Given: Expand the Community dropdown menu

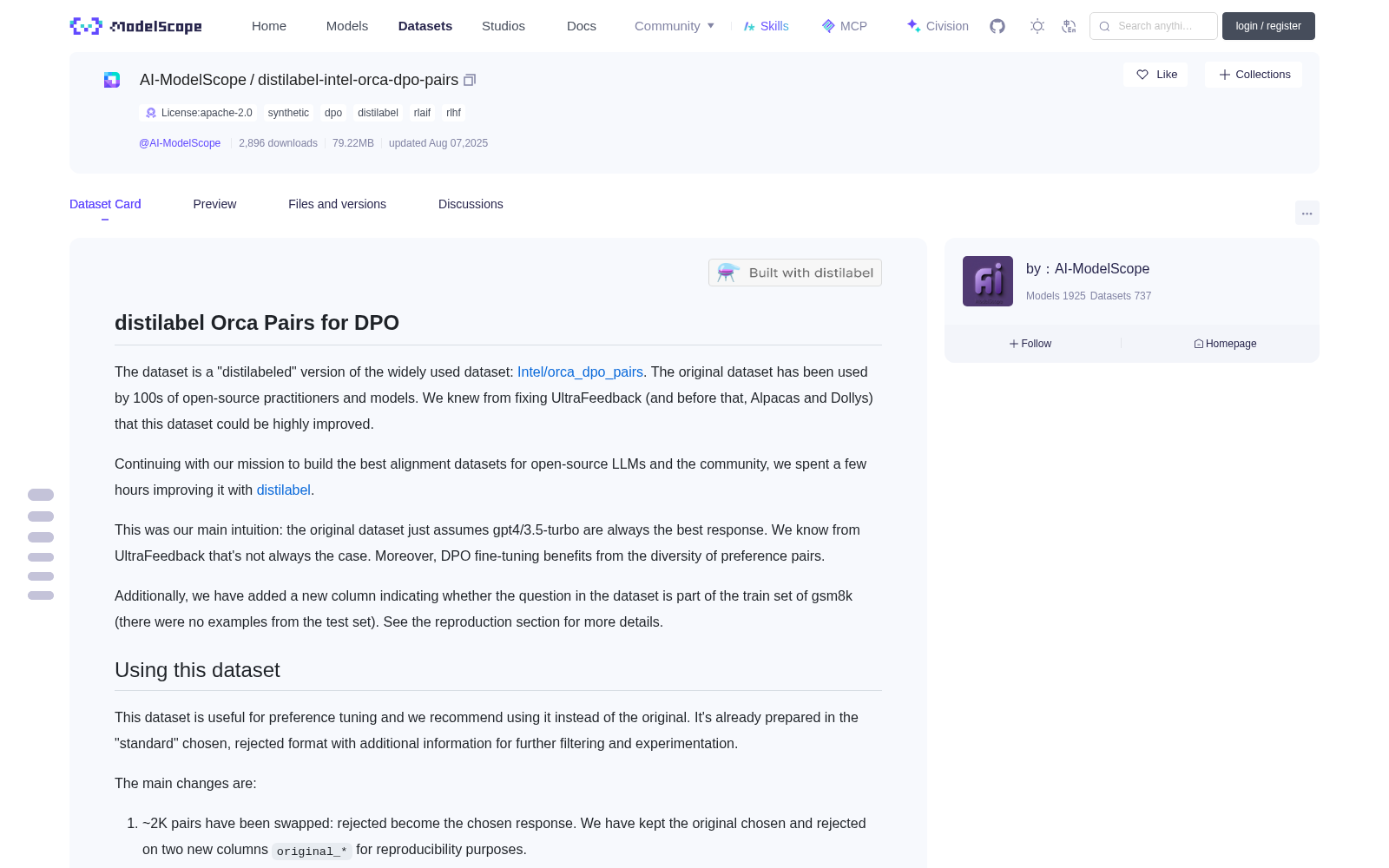Looking at the screenshot, I should [x=675, y=26].
